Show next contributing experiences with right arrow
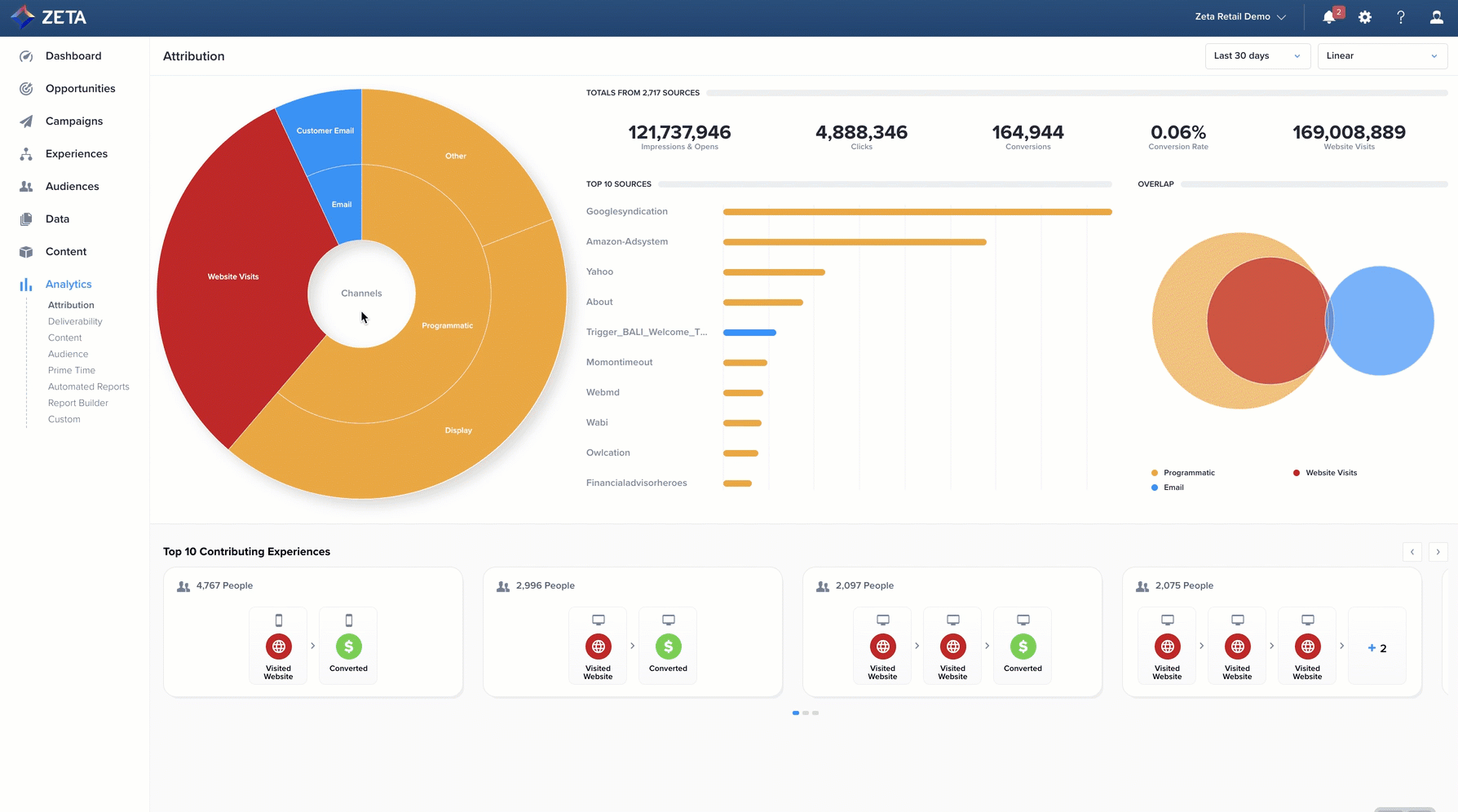 coord(1438,552)
